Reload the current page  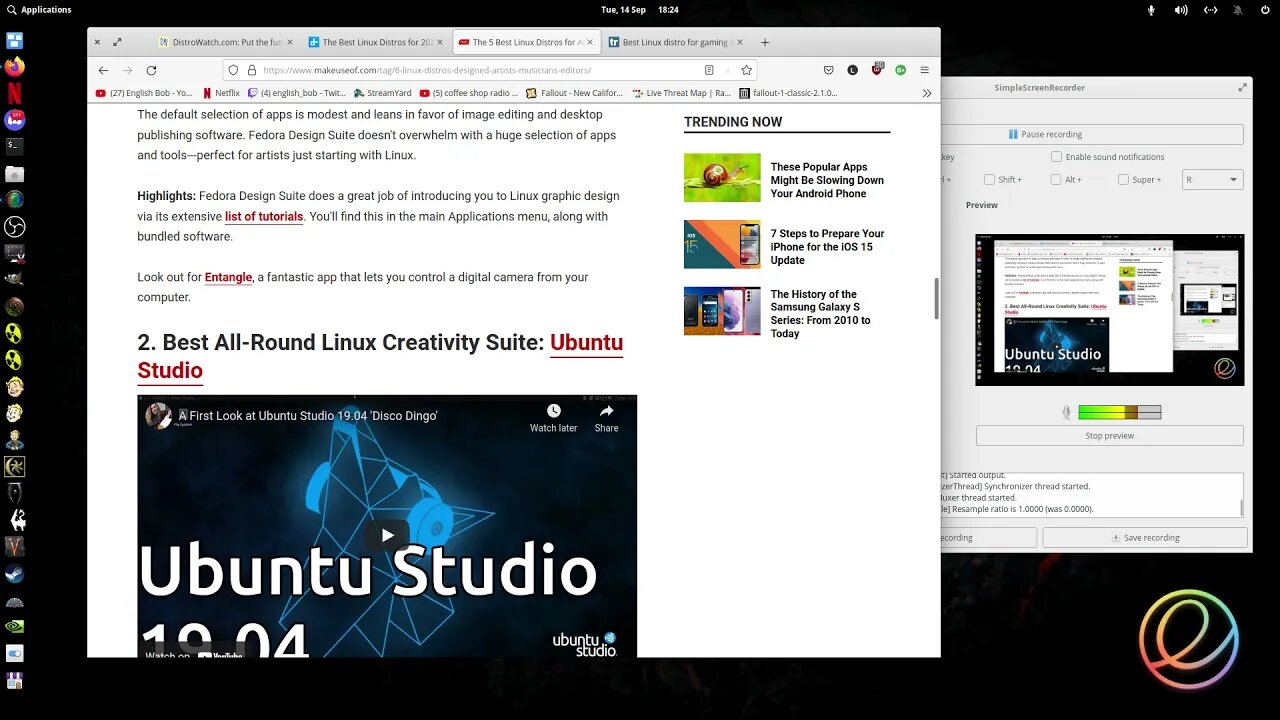point(151,70)
